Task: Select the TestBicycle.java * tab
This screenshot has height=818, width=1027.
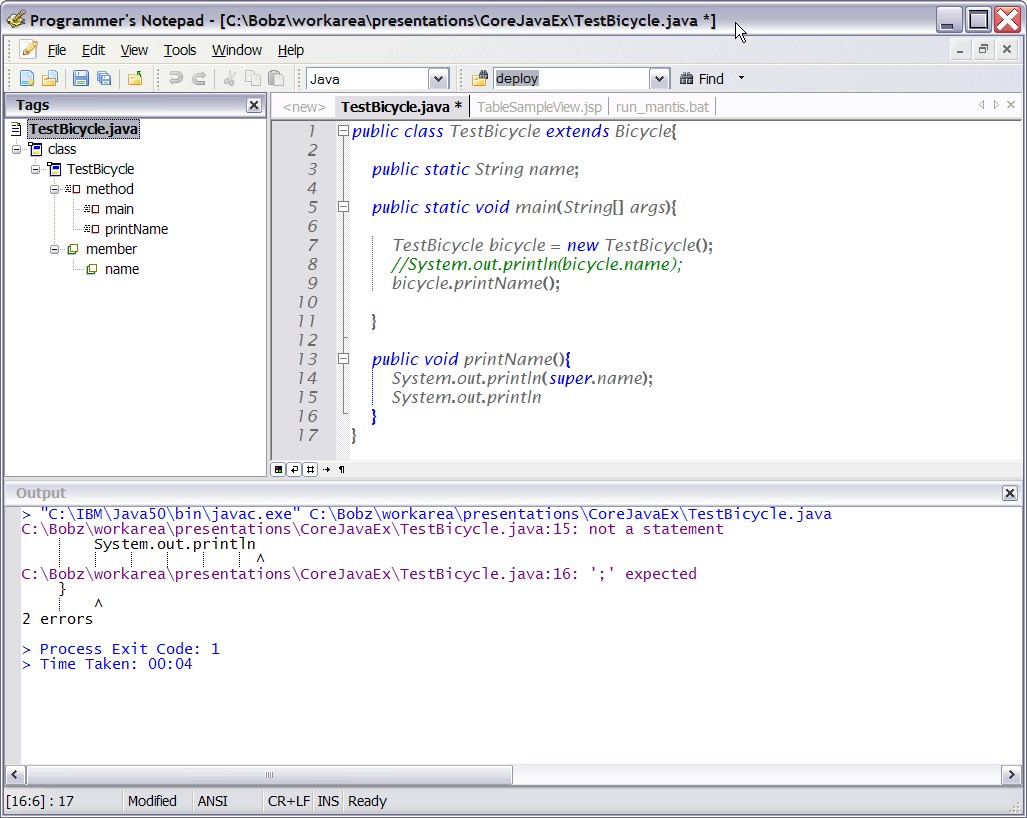Action: [401, 107]
